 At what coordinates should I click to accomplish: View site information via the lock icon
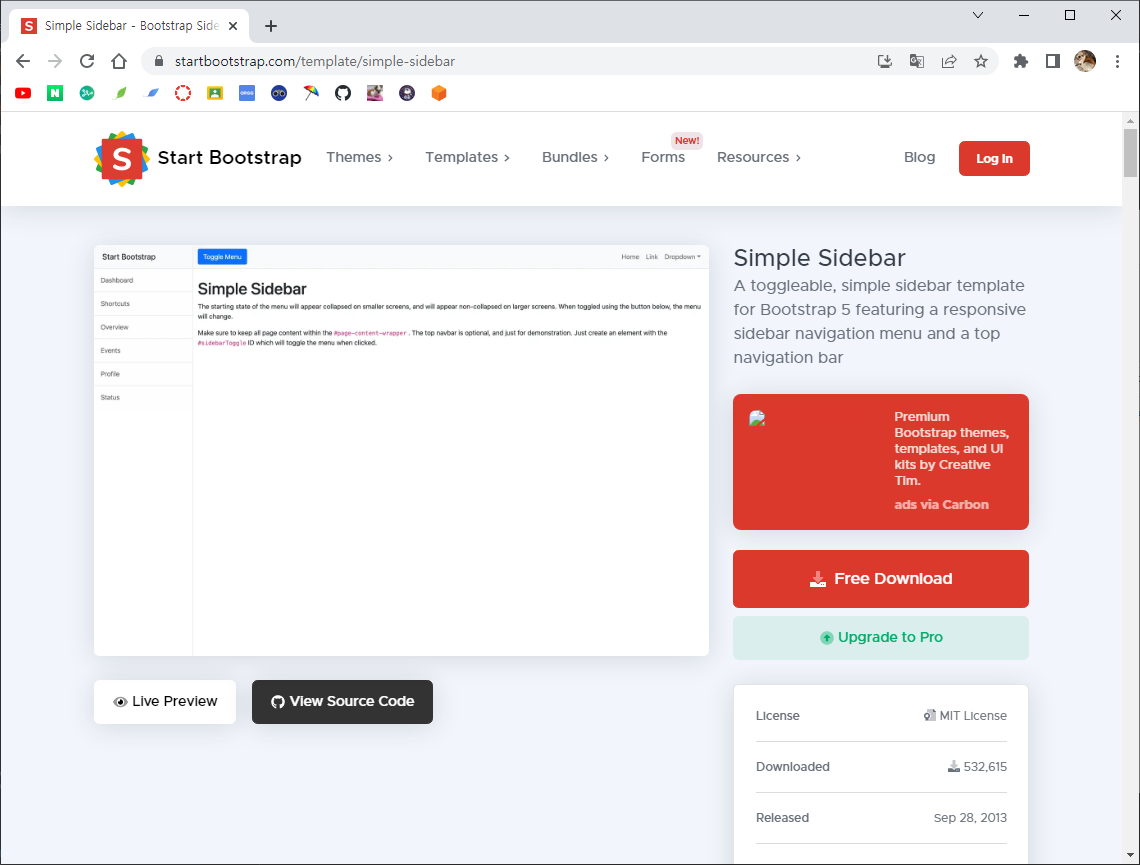(x=158, y=61)
